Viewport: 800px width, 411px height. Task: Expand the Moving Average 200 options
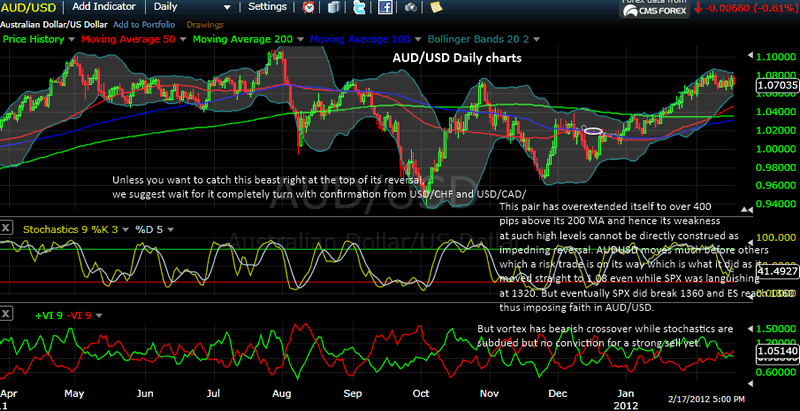pos(299,39)
